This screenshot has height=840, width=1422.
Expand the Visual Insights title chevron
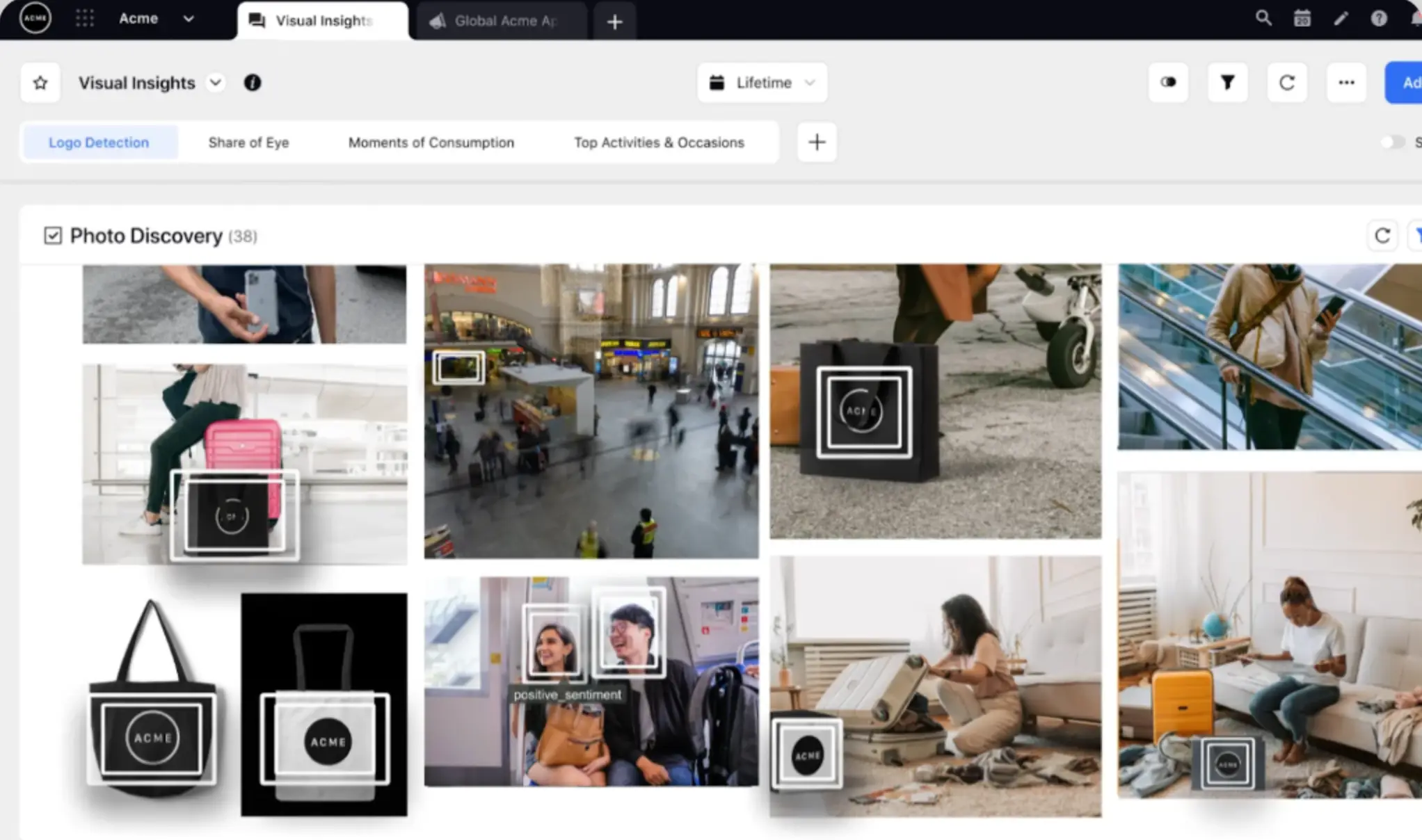(x=216, y=82)
